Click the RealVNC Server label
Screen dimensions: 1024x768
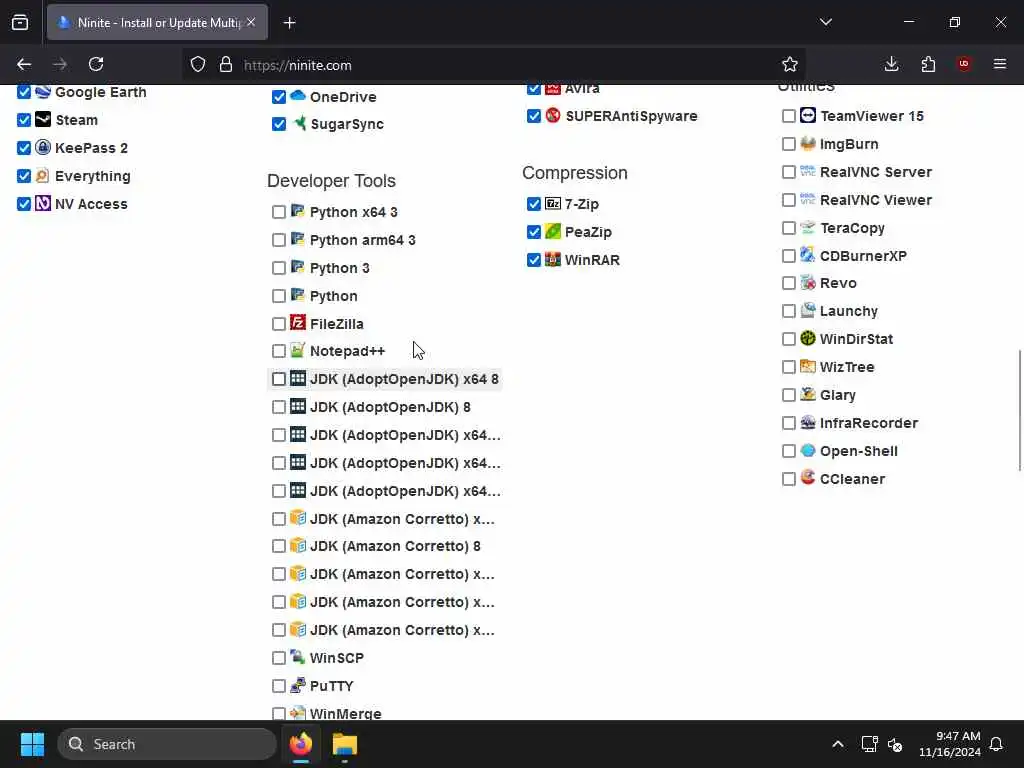875,172
